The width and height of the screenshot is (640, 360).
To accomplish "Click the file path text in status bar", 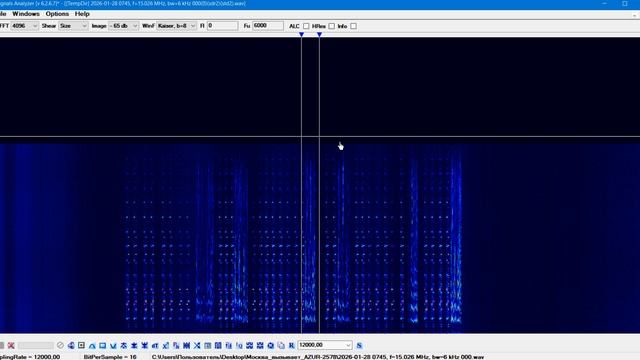I will click(318, 357).
